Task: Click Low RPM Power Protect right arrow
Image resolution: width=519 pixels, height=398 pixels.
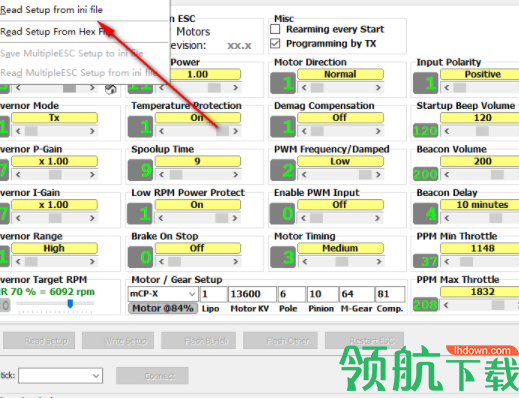Action: tap(235, 218)
